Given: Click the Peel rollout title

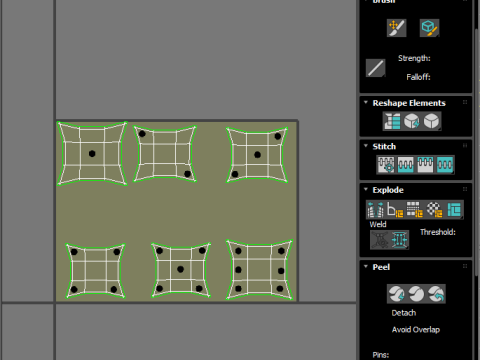Looking at the screenshot, I should click(x=381, y=267).
